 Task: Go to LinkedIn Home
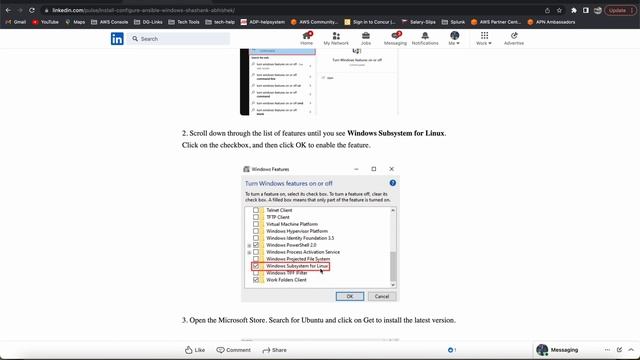click(307, 38)
